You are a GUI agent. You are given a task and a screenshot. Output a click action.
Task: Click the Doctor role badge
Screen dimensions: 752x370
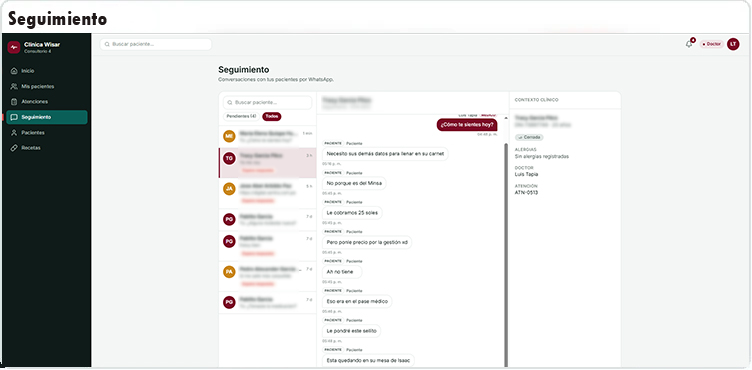pyautogui.click(x=712, y=44)
